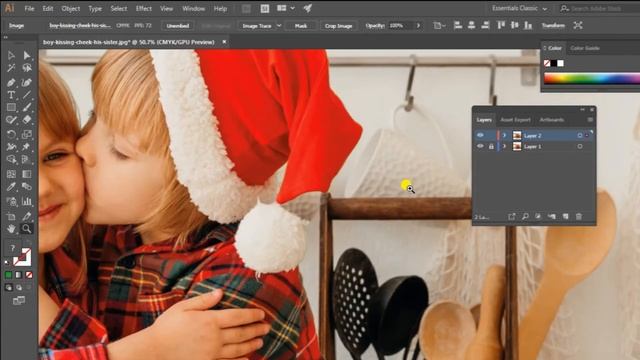
Task: Expand Layer 2 contents arrow
Action: click(x=505, y=136)
